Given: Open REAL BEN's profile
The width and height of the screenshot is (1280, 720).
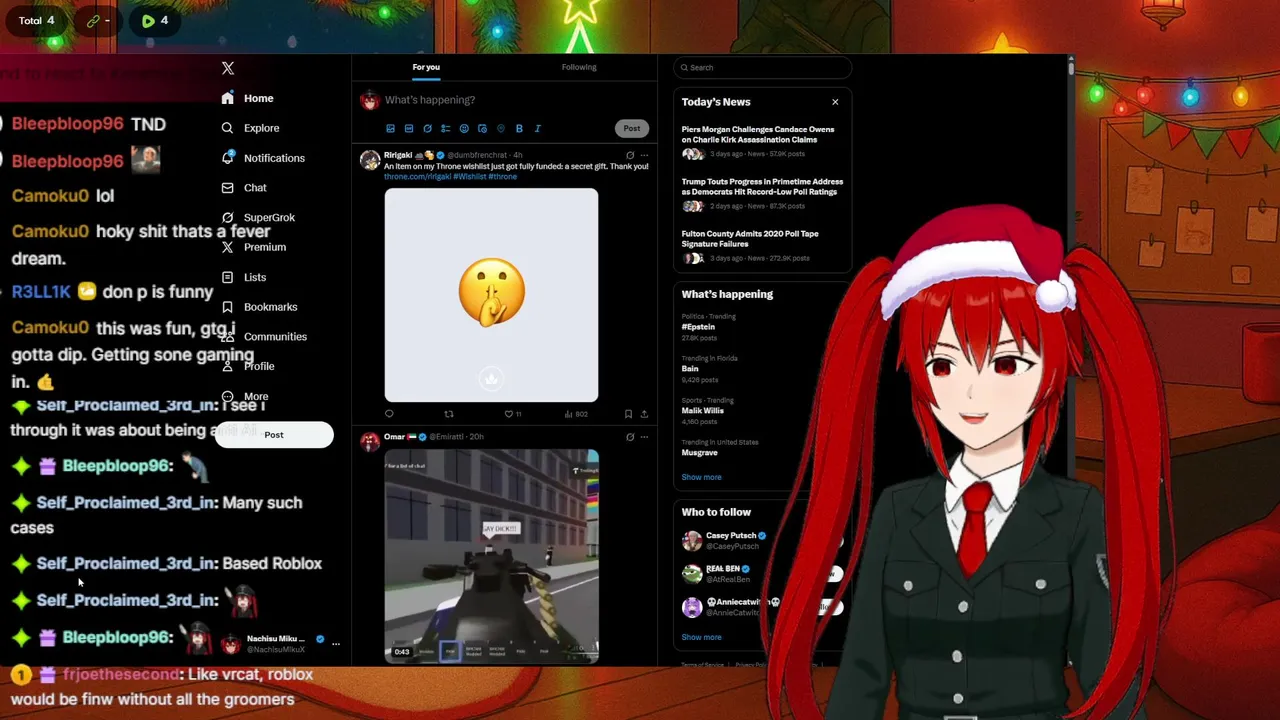Looking at the screenshot, I should click(x=723, y=569).
